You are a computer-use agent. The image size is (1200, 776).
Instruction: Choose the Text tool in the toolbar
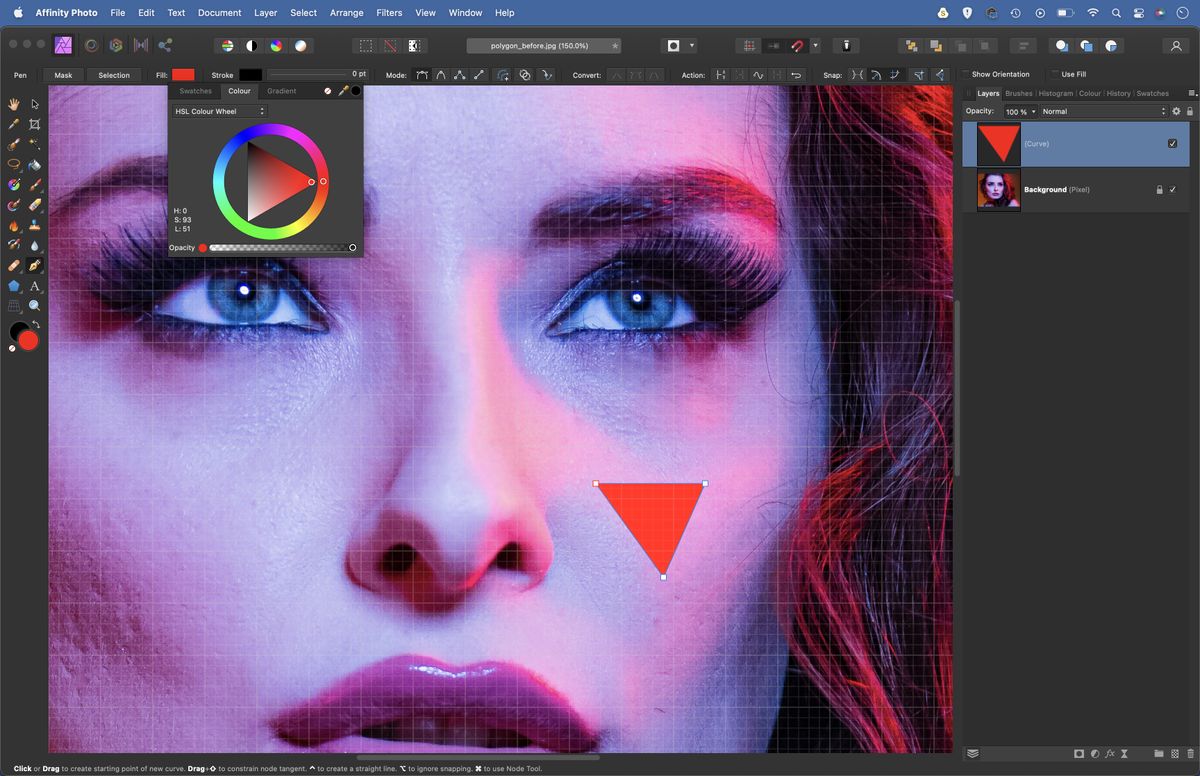35,286
